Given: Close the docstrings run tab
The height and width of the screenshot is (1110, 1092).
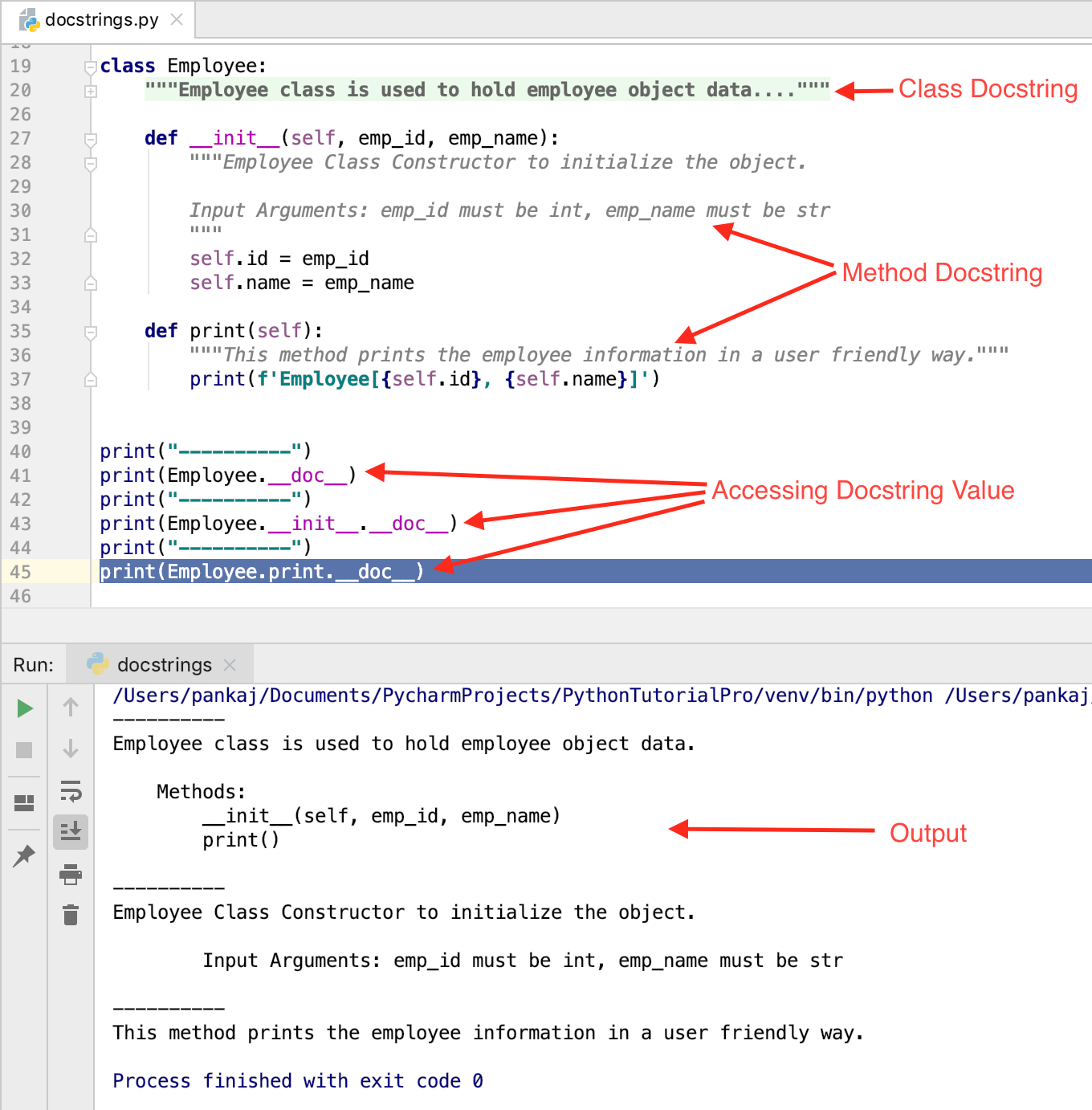Looking at the screenshot, I should coord(230,664).
